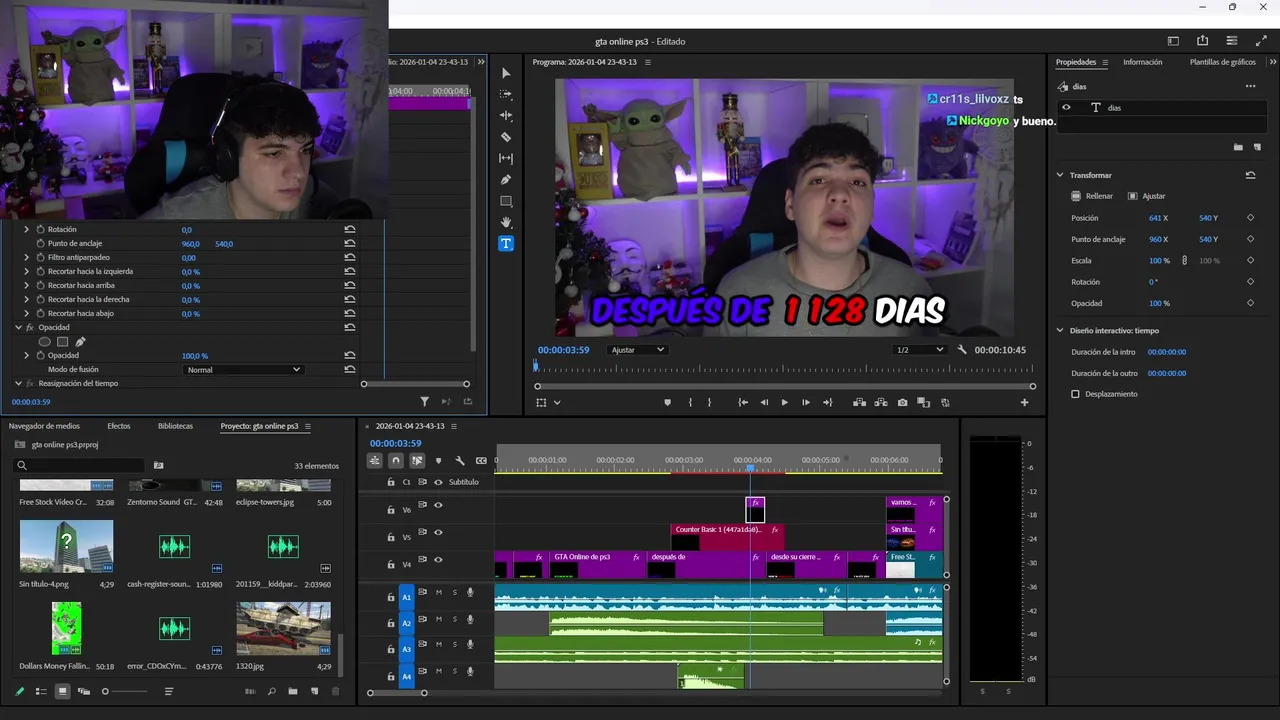Select the Selection tool arrow

click(506, 73)
